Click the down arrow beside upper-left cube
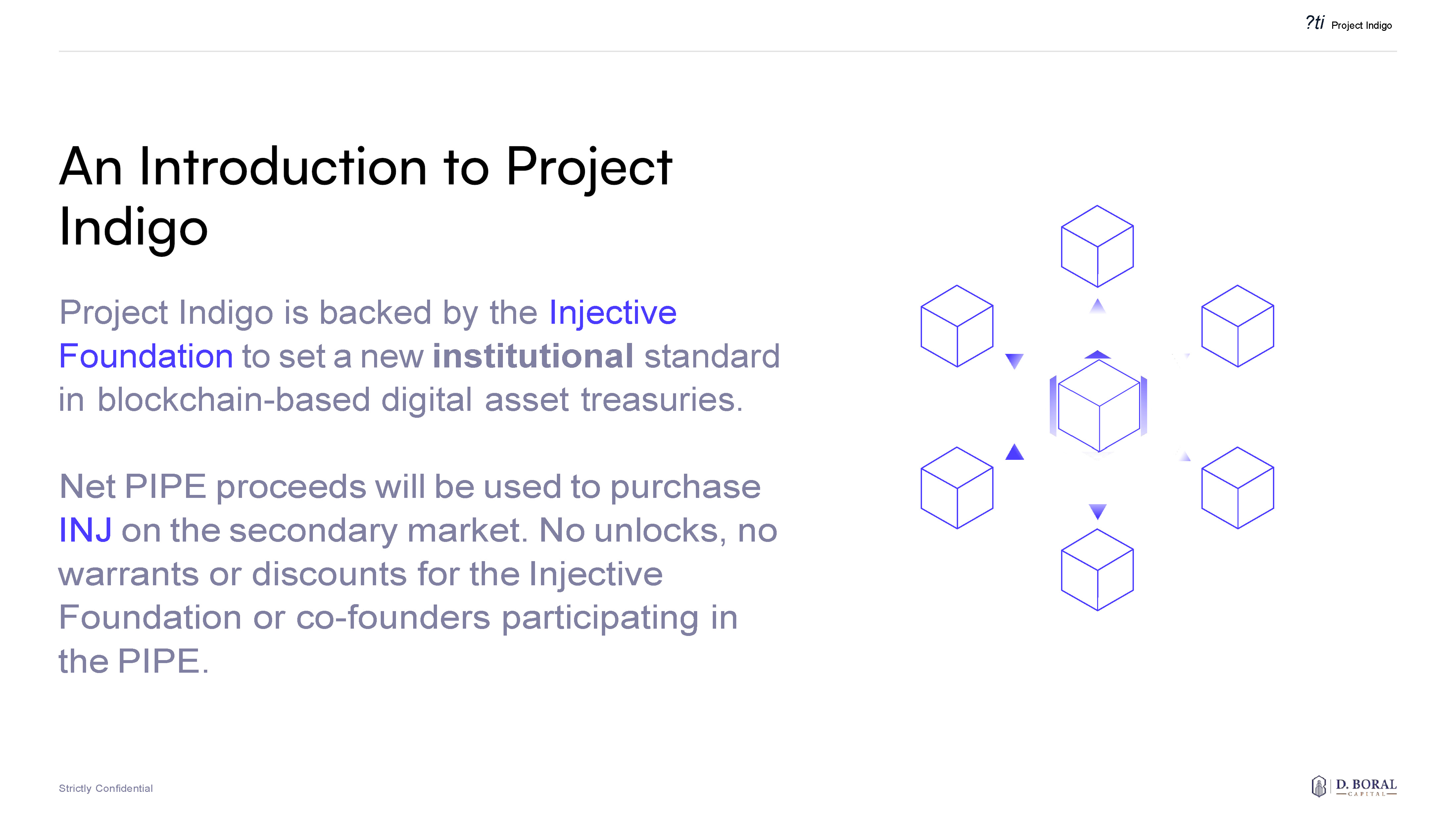This screenshot has height=819, width=1456. 1015,361
